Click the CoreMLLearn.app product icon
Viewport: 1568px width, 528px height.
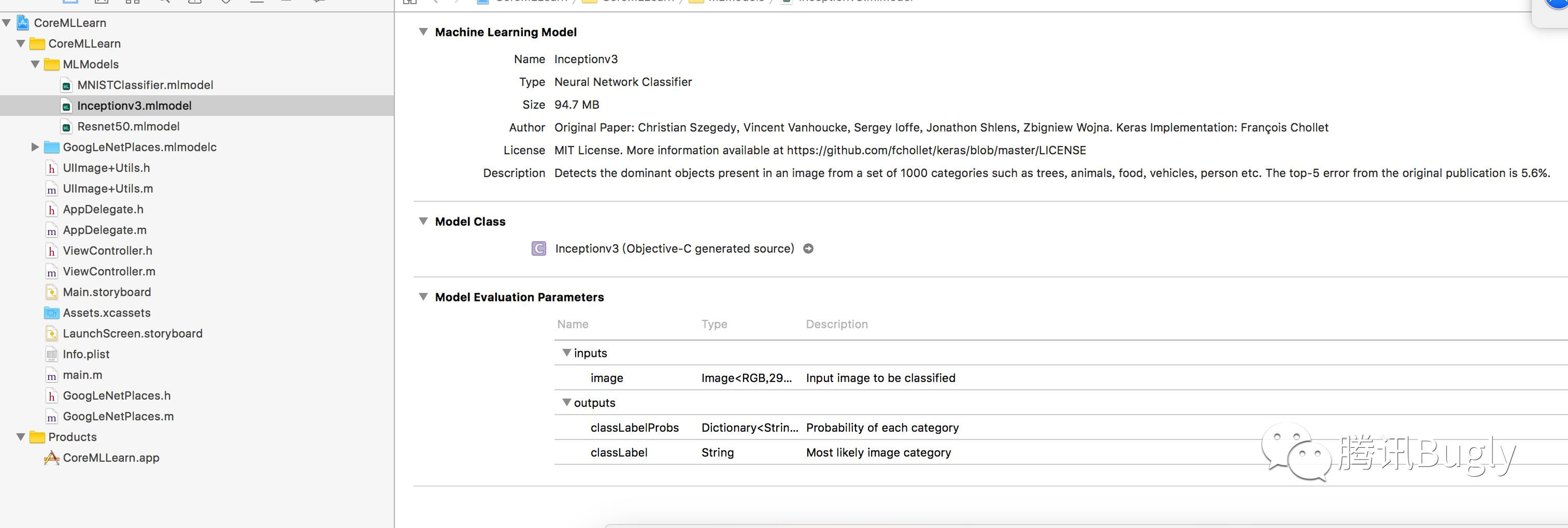(52, 458)
